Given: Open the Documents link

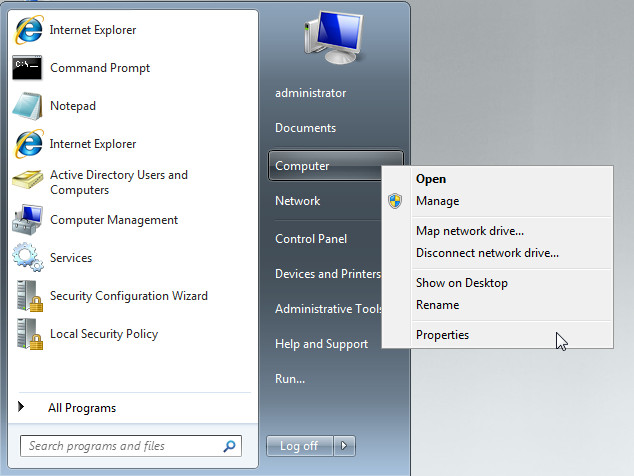Looking at the screenshot, I should [305, 128].
